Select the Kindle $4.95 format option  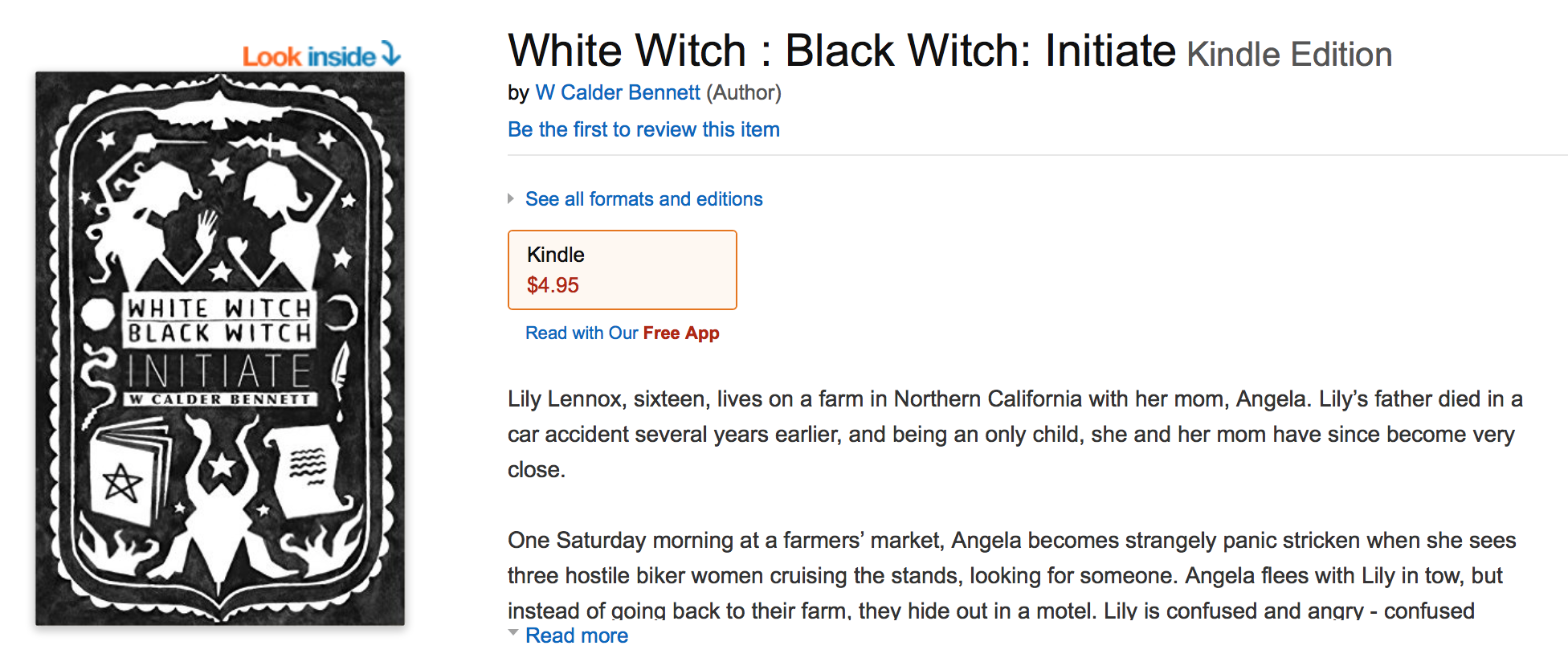(622, 270)
